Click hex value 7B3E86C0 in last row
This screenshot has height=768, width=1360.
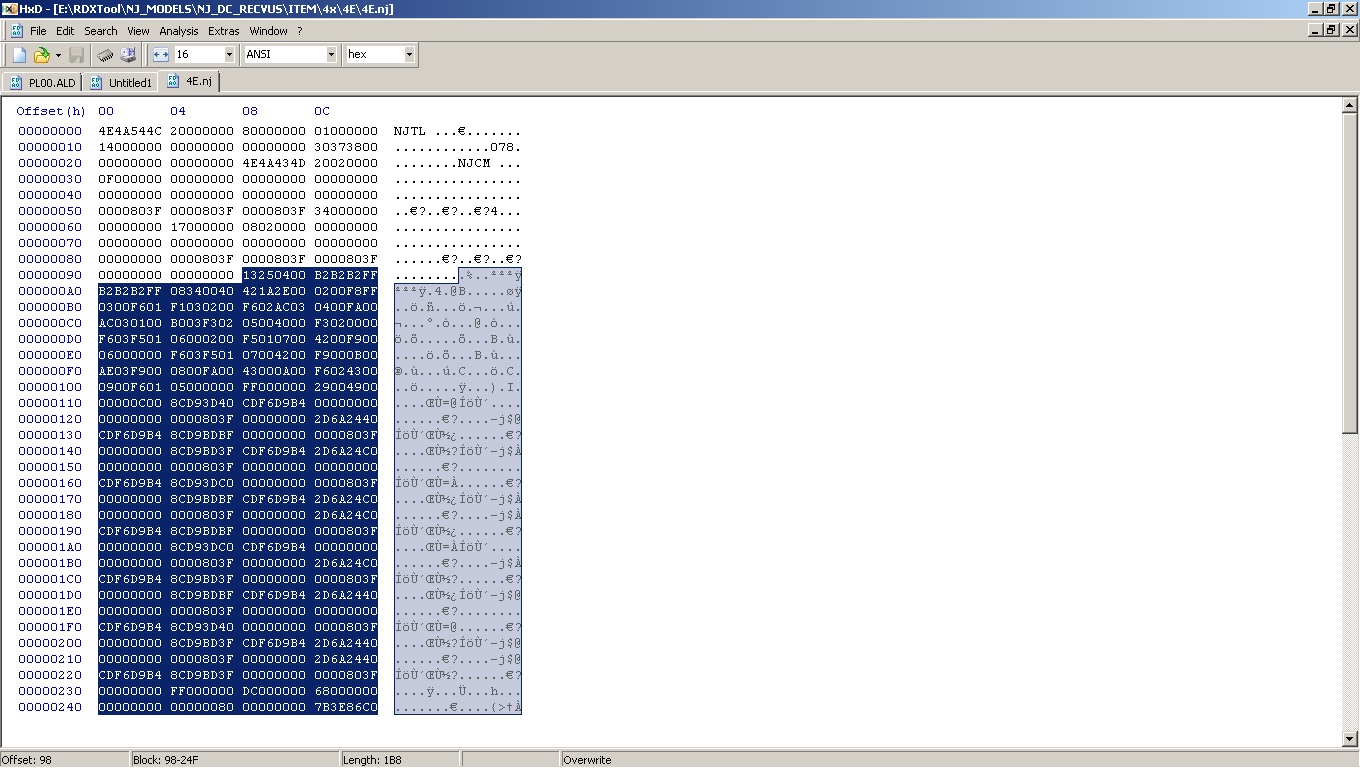346,707
